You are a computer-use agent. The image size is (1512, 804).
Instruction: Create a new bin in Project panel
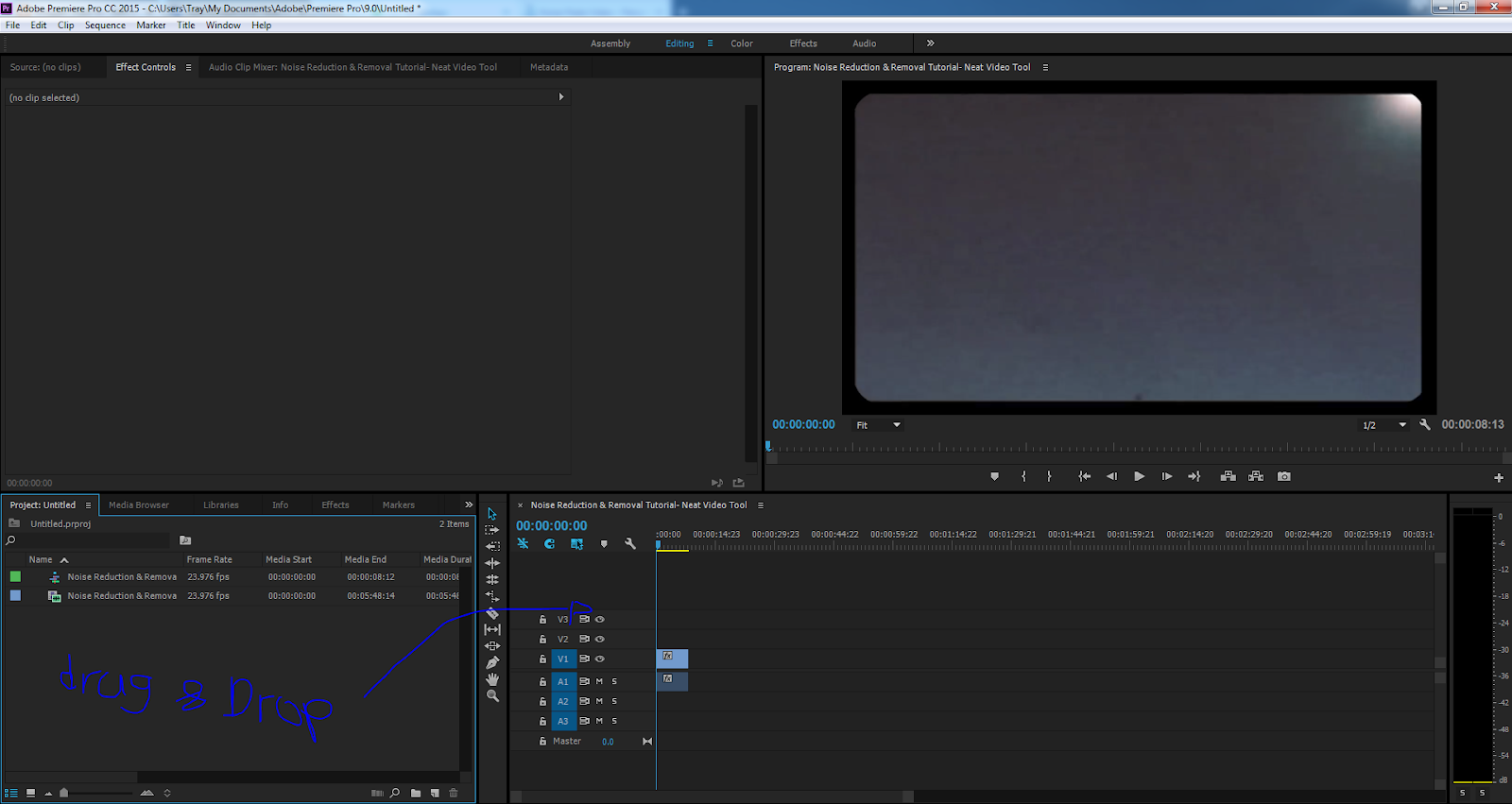[x=416, y=793]
